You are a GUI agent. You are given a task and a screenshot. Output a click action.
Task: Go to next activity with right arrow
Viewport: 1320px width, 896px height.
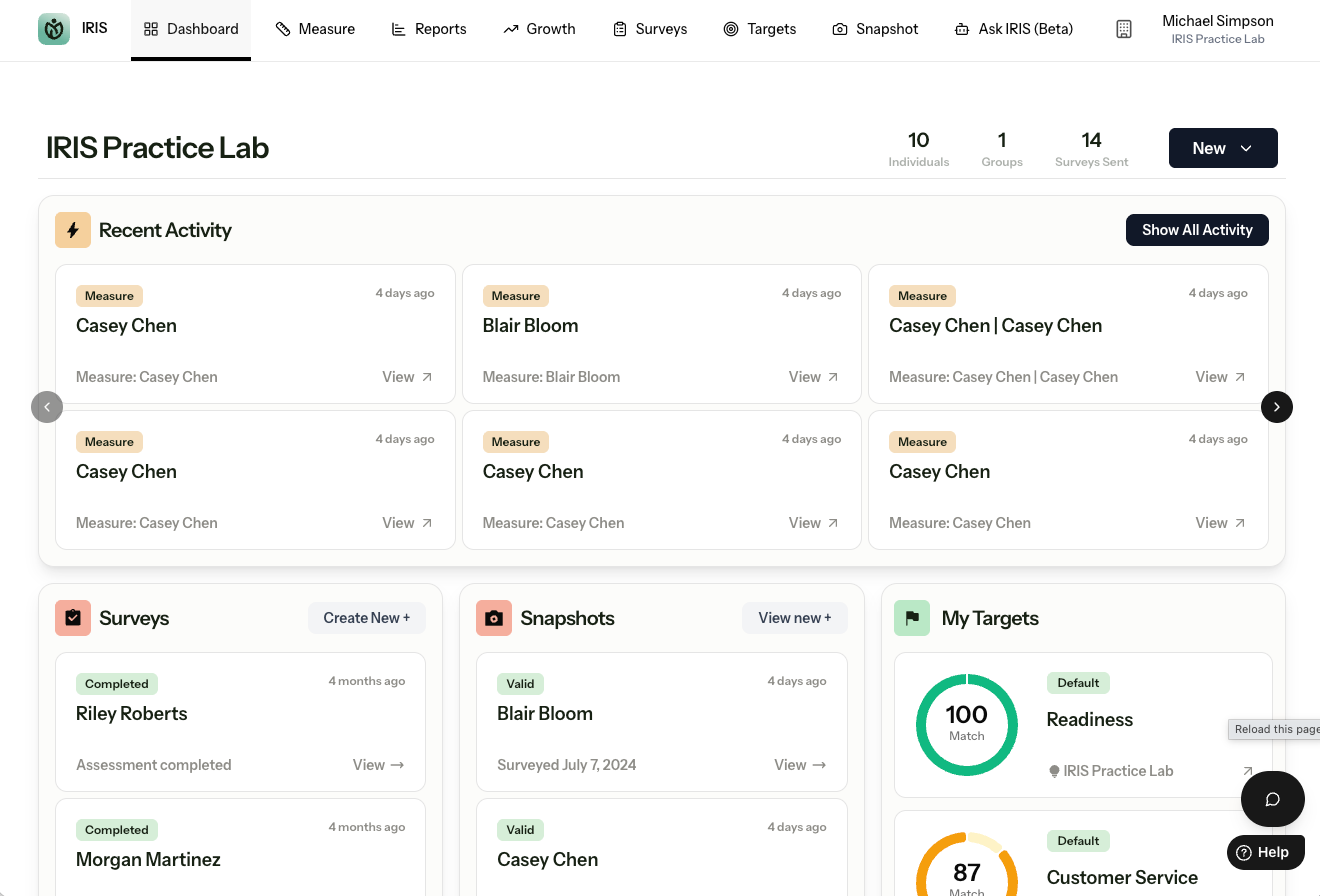(x=1277, y=407)
